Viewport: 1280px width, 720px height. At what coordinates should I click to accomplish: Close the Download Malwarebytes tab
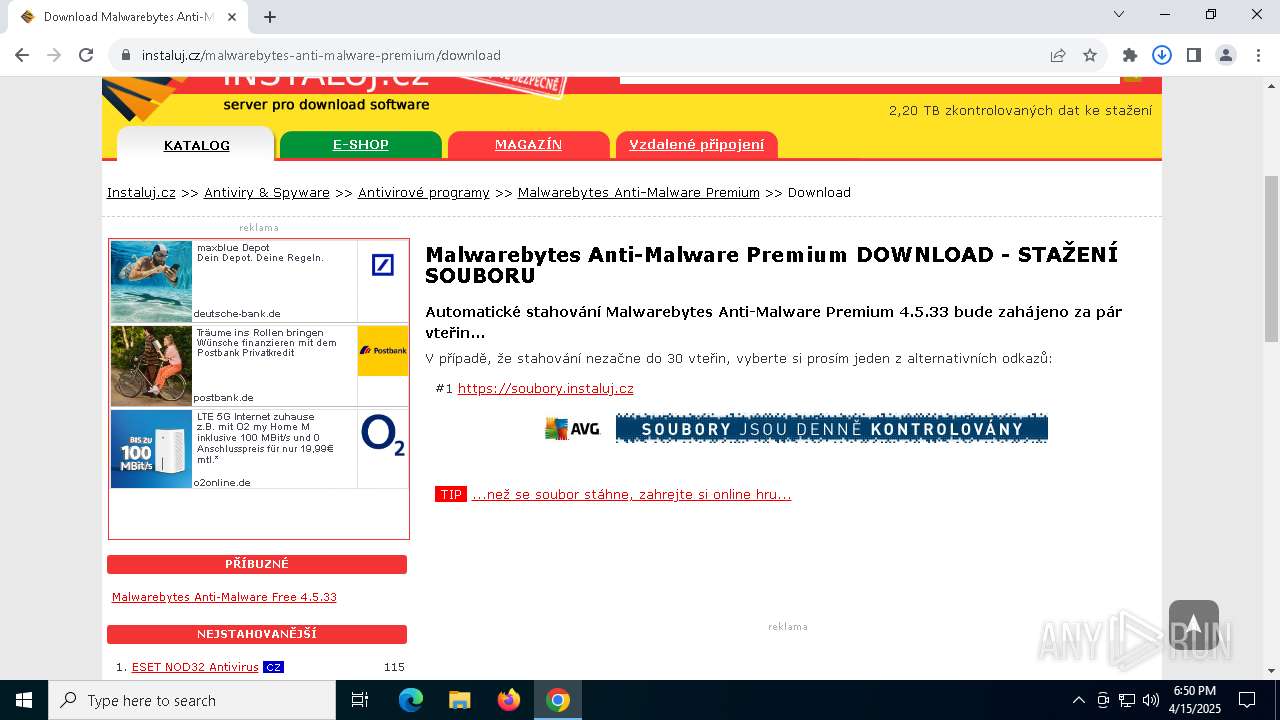pyautogui.click(x=232, y=16)
